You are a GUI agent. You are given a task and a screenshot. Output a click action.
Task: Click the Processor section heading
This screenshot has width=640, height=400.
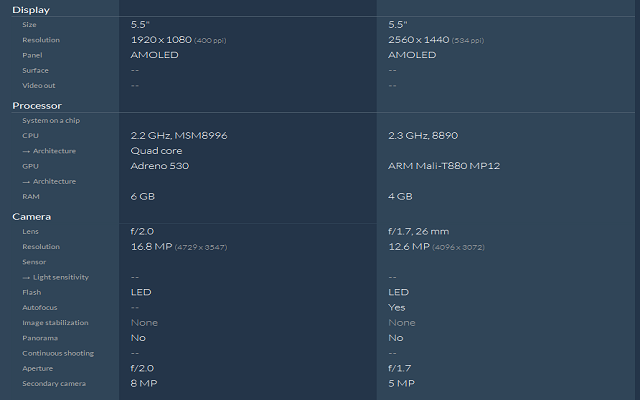click(x=37, y=106)
